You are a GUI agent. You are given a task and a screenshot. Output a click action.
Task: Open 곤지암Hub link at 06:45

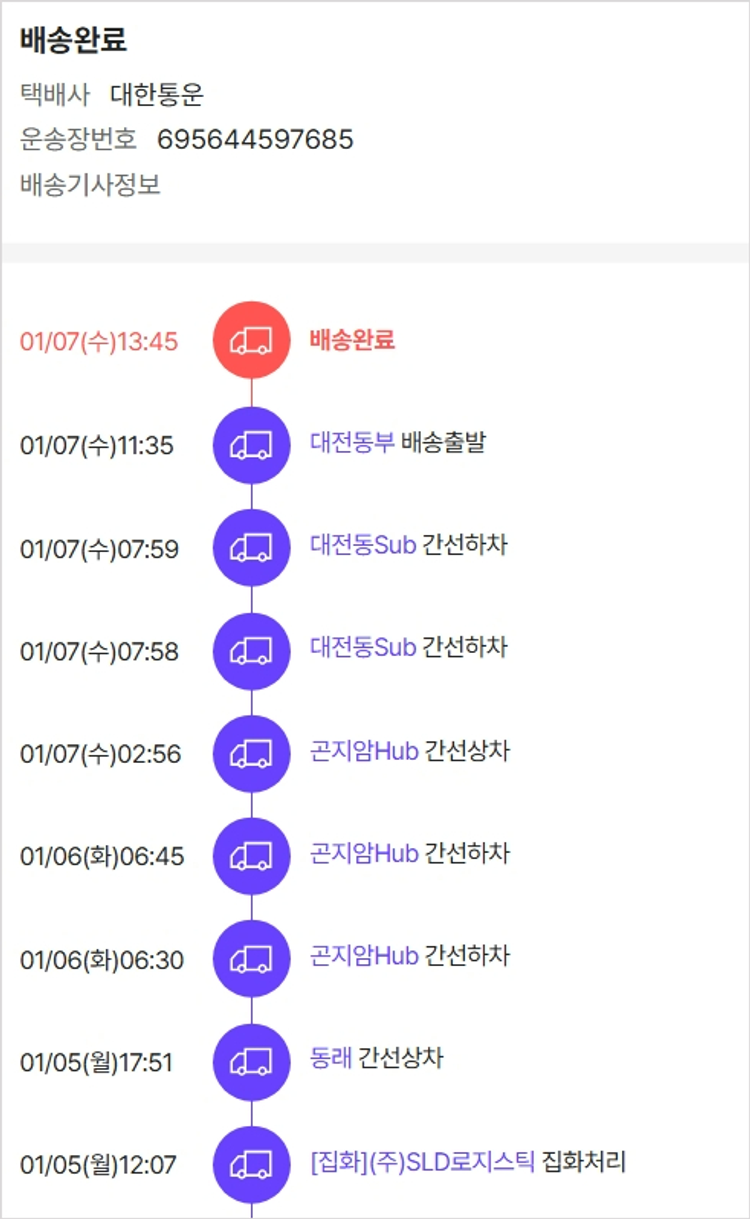coord(364,854)
